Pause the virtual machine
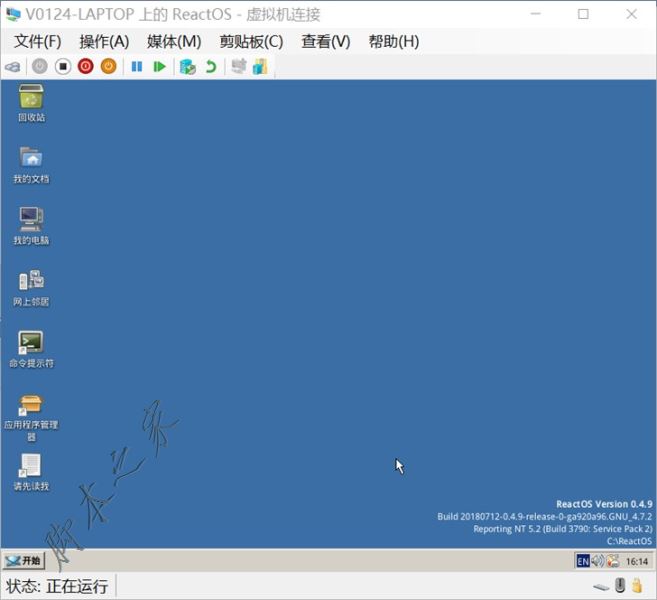This screenshot has width=657, height=600. [137, 66]
